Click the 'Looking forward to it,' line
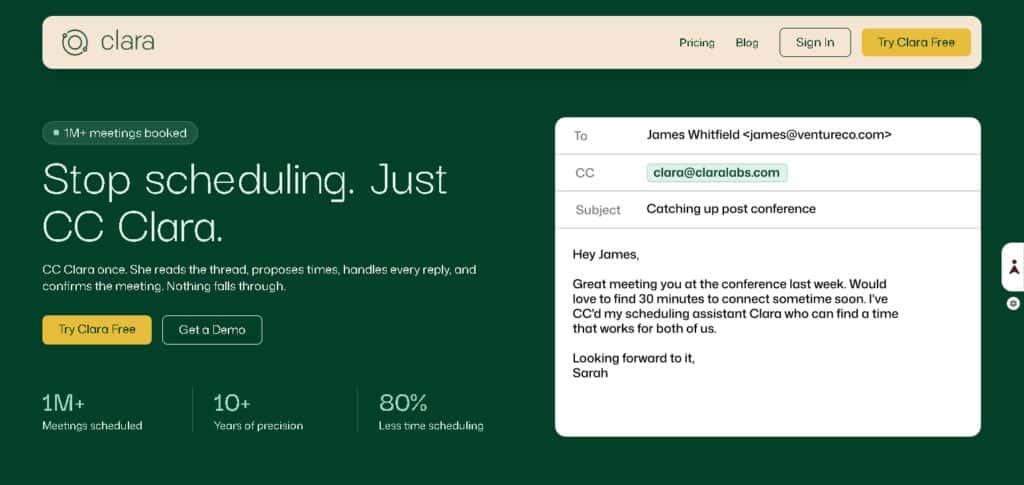1024x485 pixels. (633, 358)
